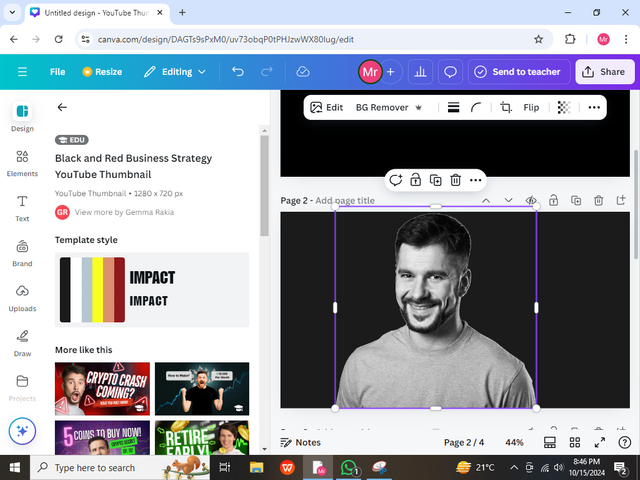The height and width of the screenshot is (480, 640).
Task: Click the Send to teacher button
Action: pos(518,72)
